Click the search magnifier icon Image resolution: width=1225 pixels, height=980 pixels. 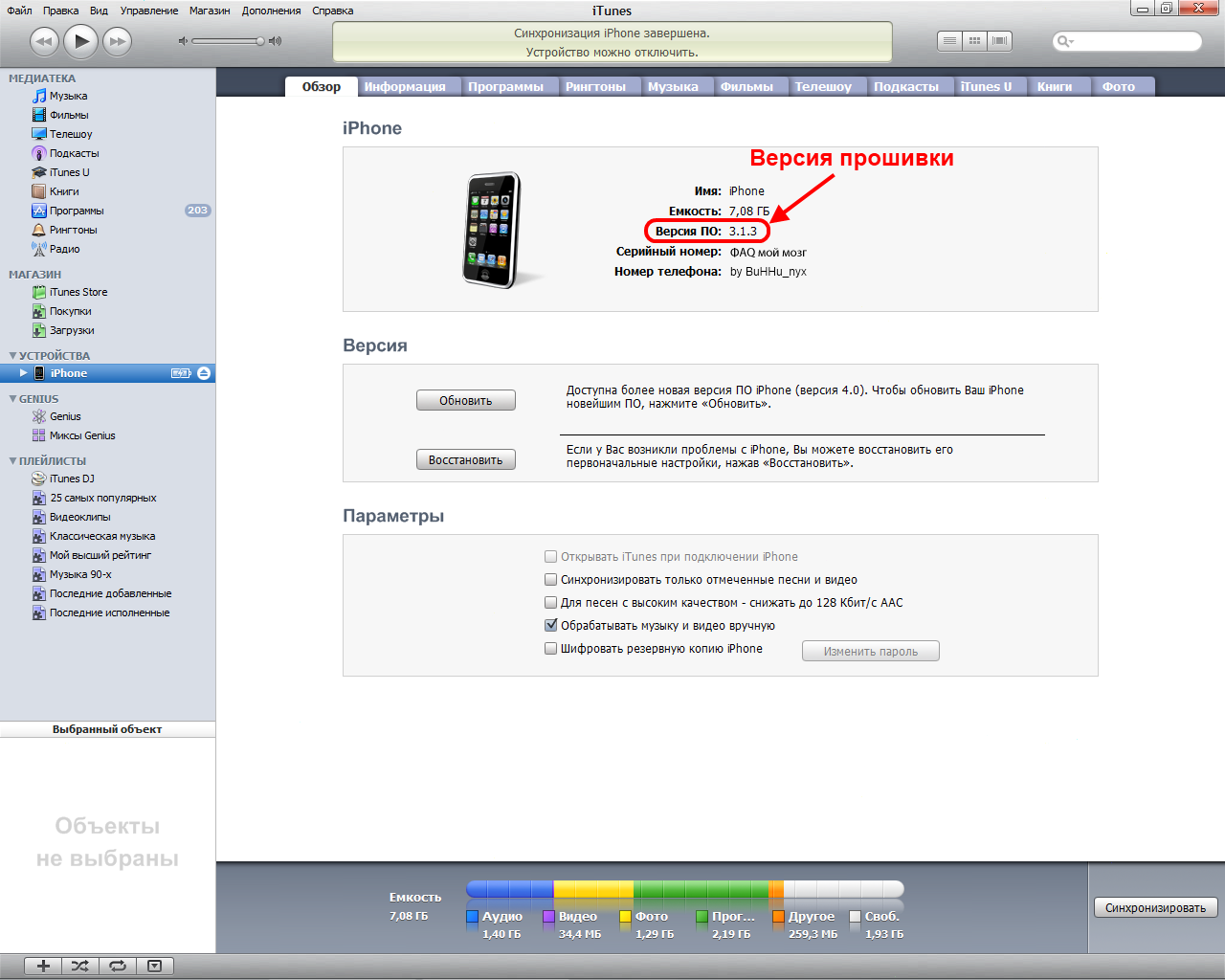click(x=1063, y=41)
